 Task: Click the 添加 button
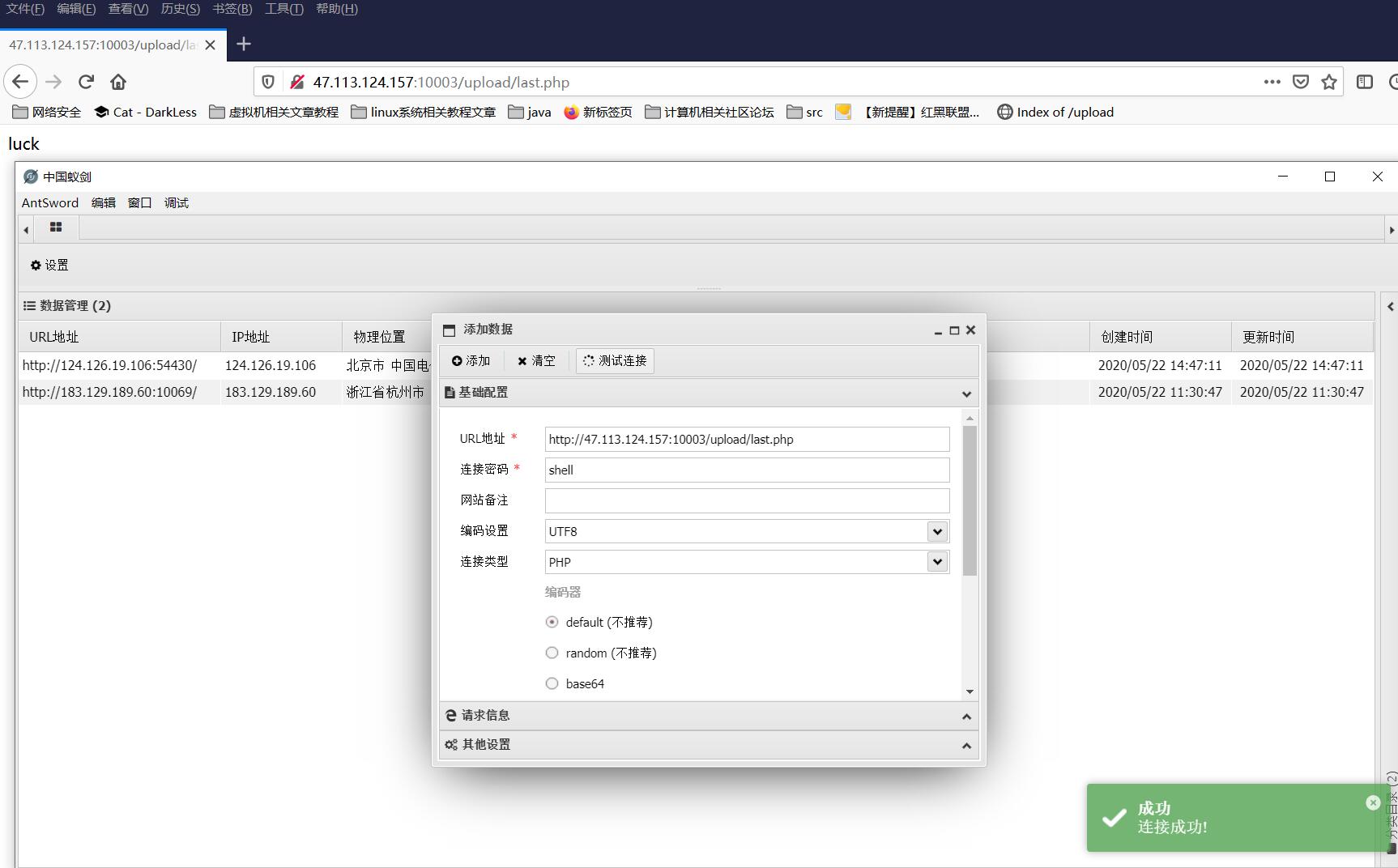(x=471, y=360)
